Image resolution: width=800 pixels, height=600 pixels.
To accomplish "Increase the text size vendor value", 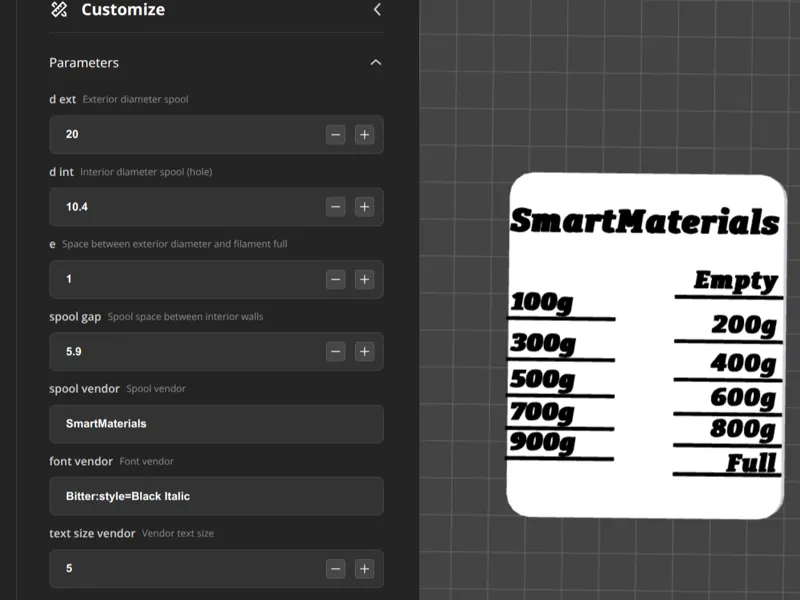I will click(364, 569).
